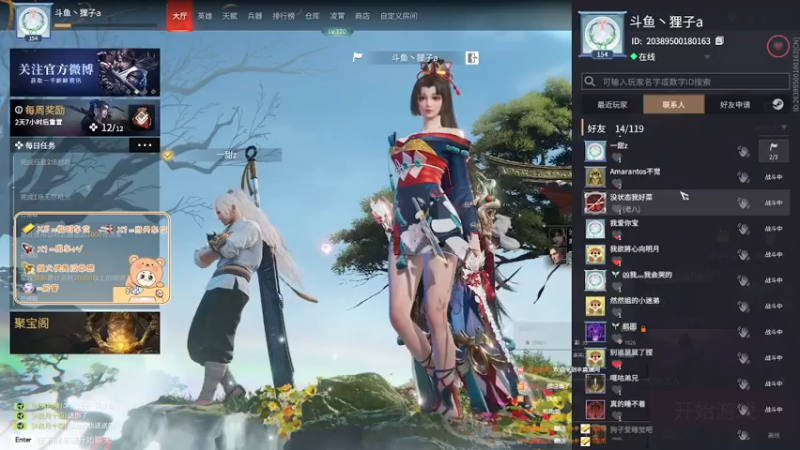Wave at friend 我爱你宝
Screen dimensions: 800x450
[743, 229]
